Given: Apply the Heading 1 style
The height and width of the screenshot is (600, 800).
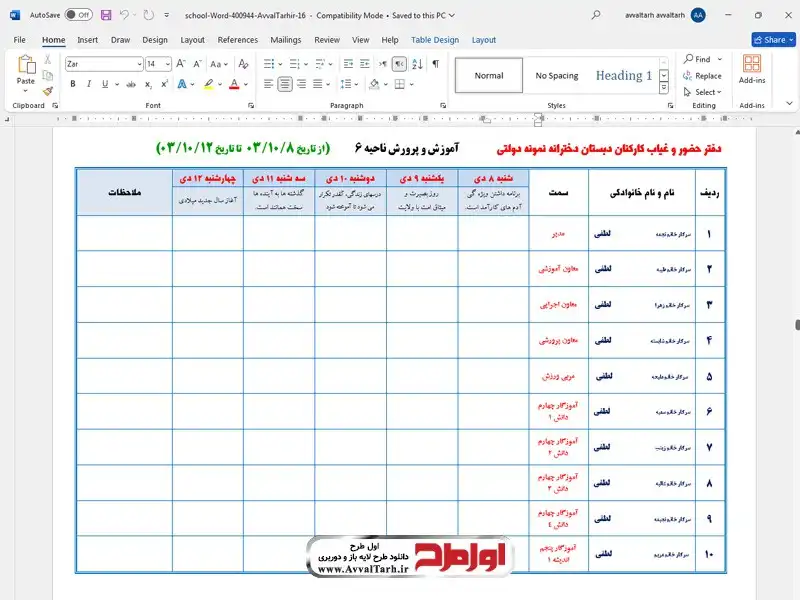Looking at the screenshot, I should [x=623, y=76].
